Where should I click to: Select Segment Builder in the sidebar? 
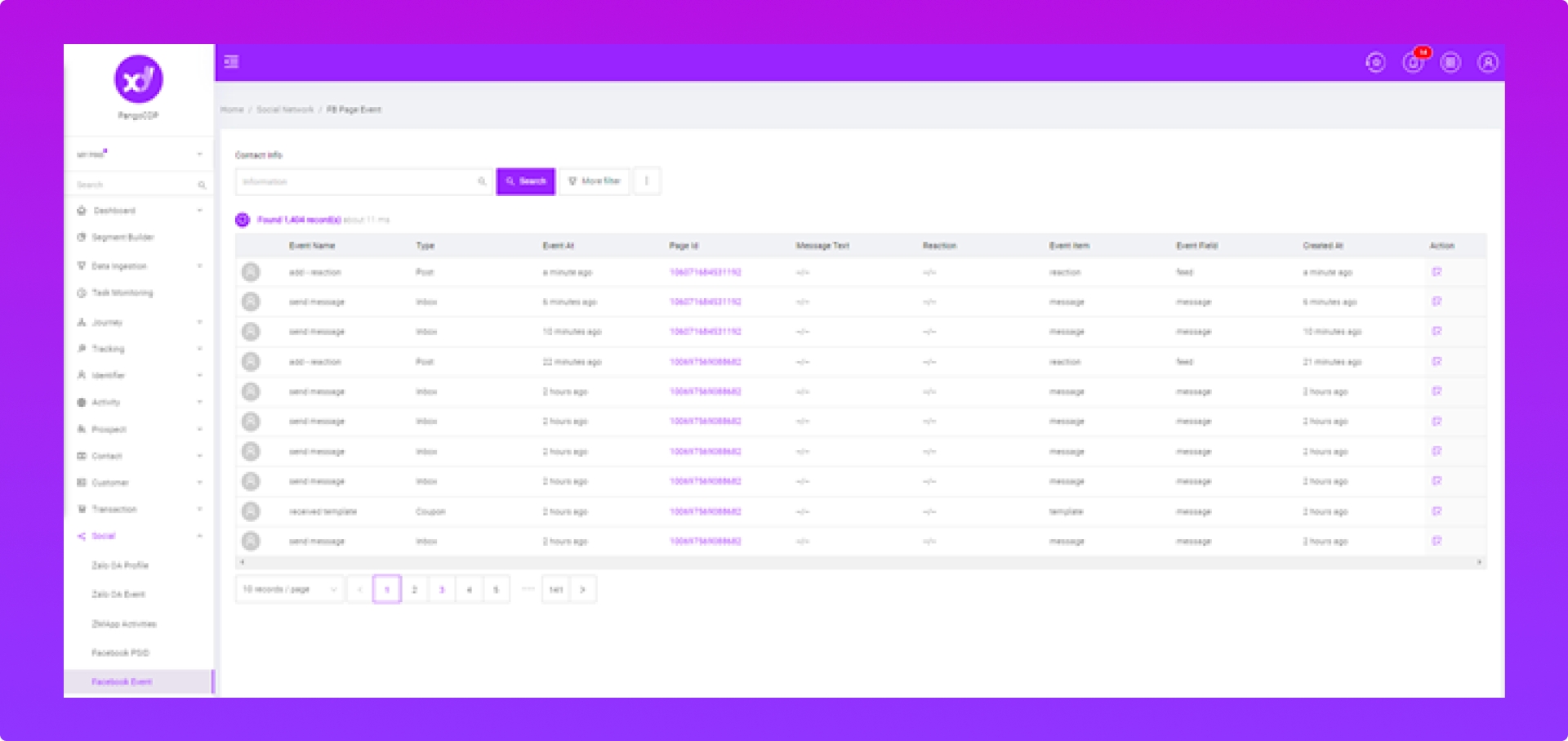click(122, 238)
